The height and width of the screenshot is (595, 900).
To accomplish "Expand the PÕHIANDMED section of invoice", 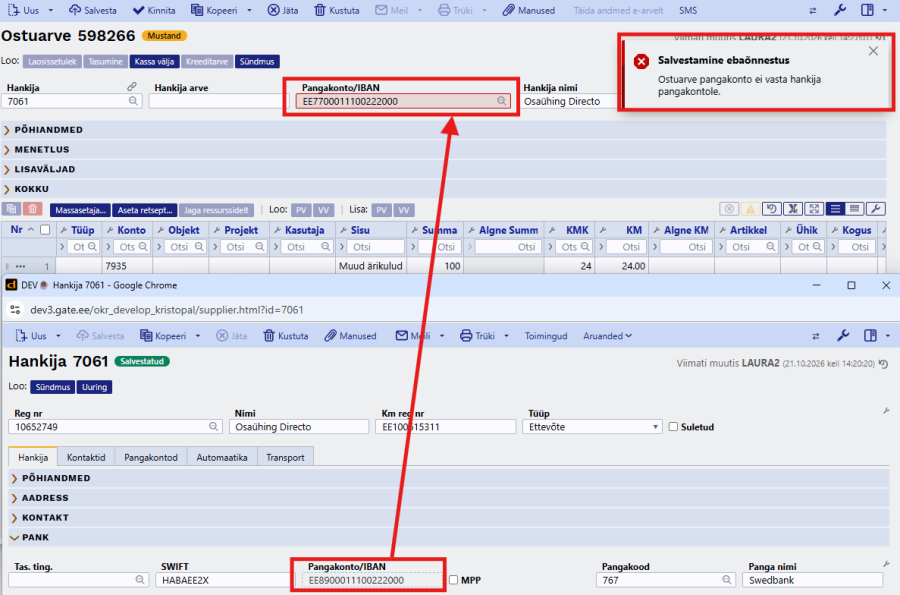I will 49,130.
